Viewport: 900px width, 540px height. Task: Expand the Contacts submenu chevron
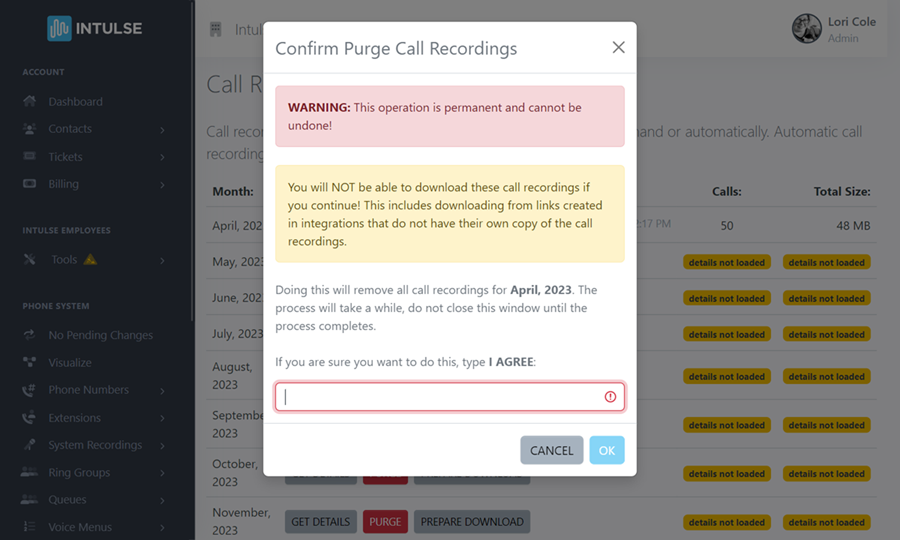click(162, 130)
